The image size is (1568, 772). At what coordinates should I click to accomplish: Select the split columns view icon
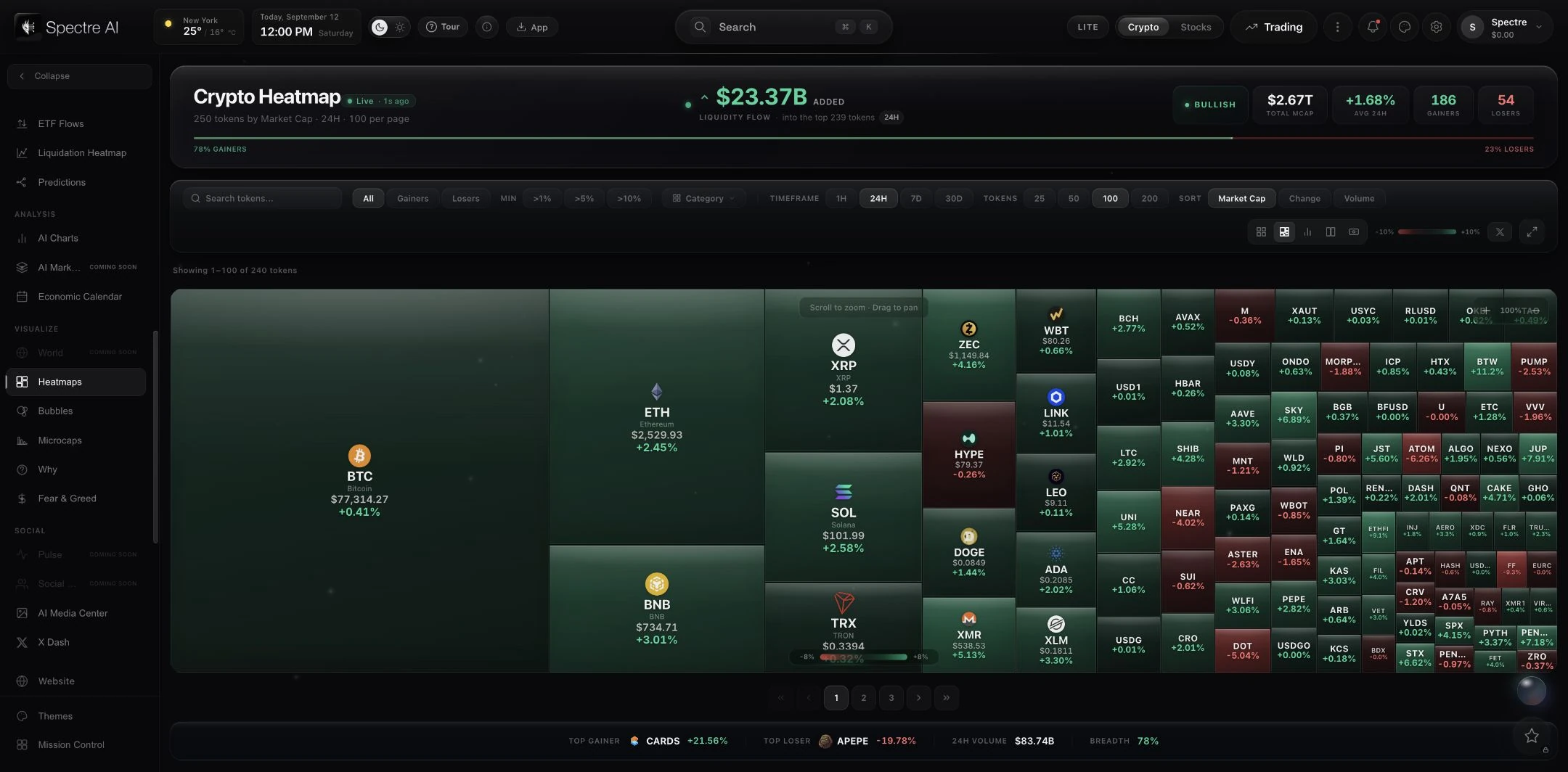coord(1331,231)
